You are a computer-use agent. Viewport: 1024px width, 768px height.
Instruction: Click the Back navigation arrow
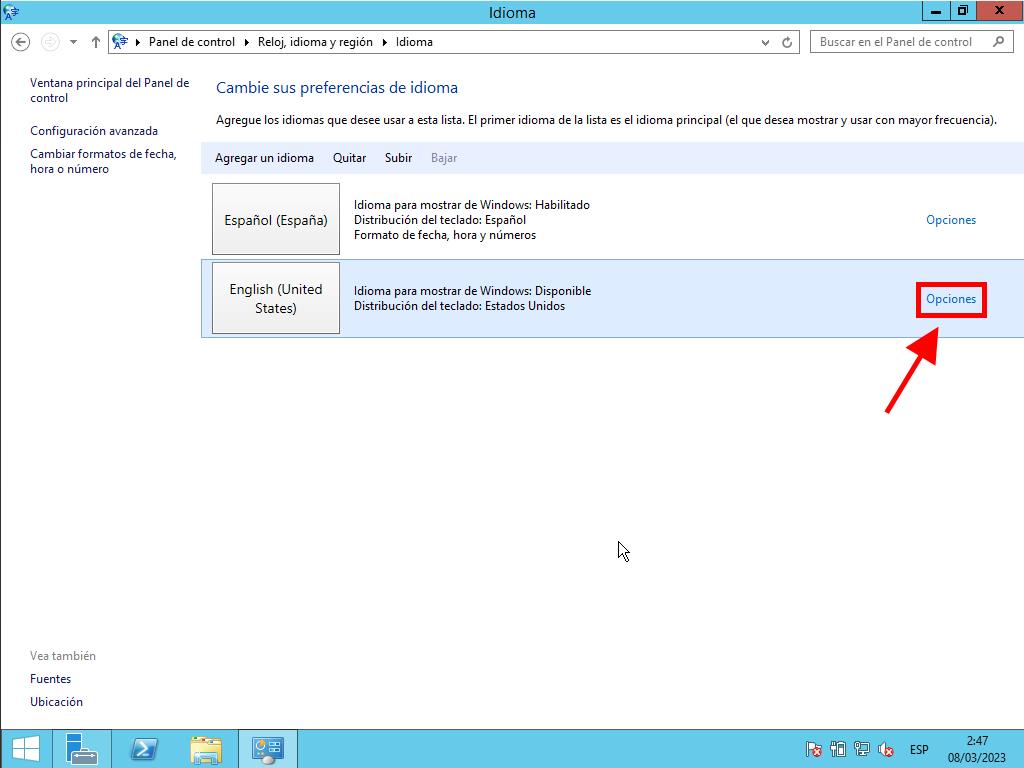[x=21, y=42]
